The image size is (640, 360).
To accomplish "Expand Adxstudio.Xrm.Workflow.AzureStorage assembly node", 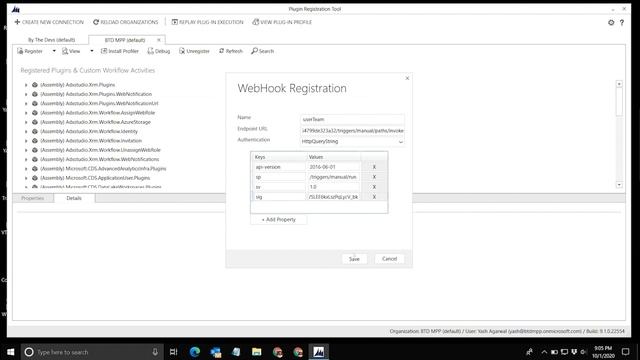I will click(26, 122).
